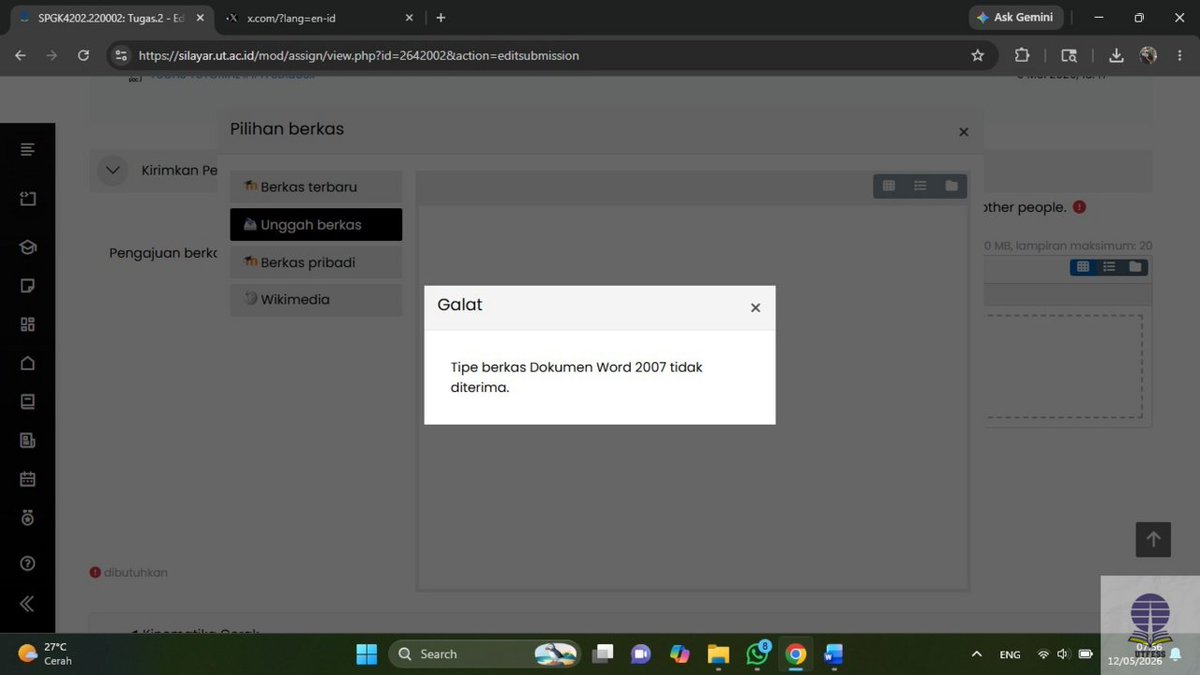
Task: Go to sidebar home icon
Action: (27, 363)
